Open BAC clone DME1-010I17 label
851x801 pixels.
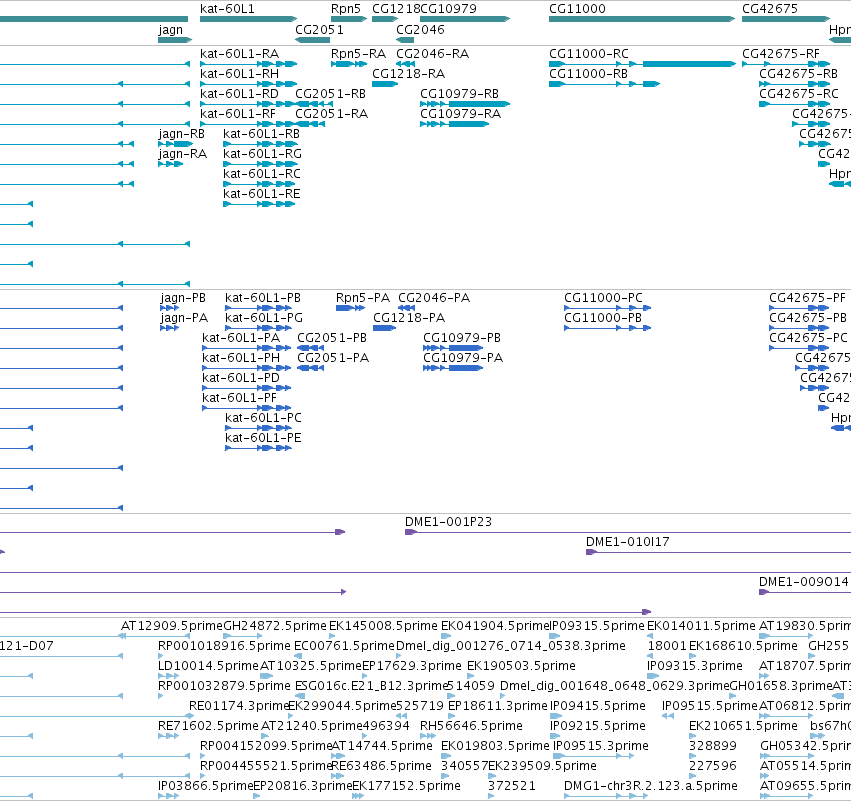627,542
